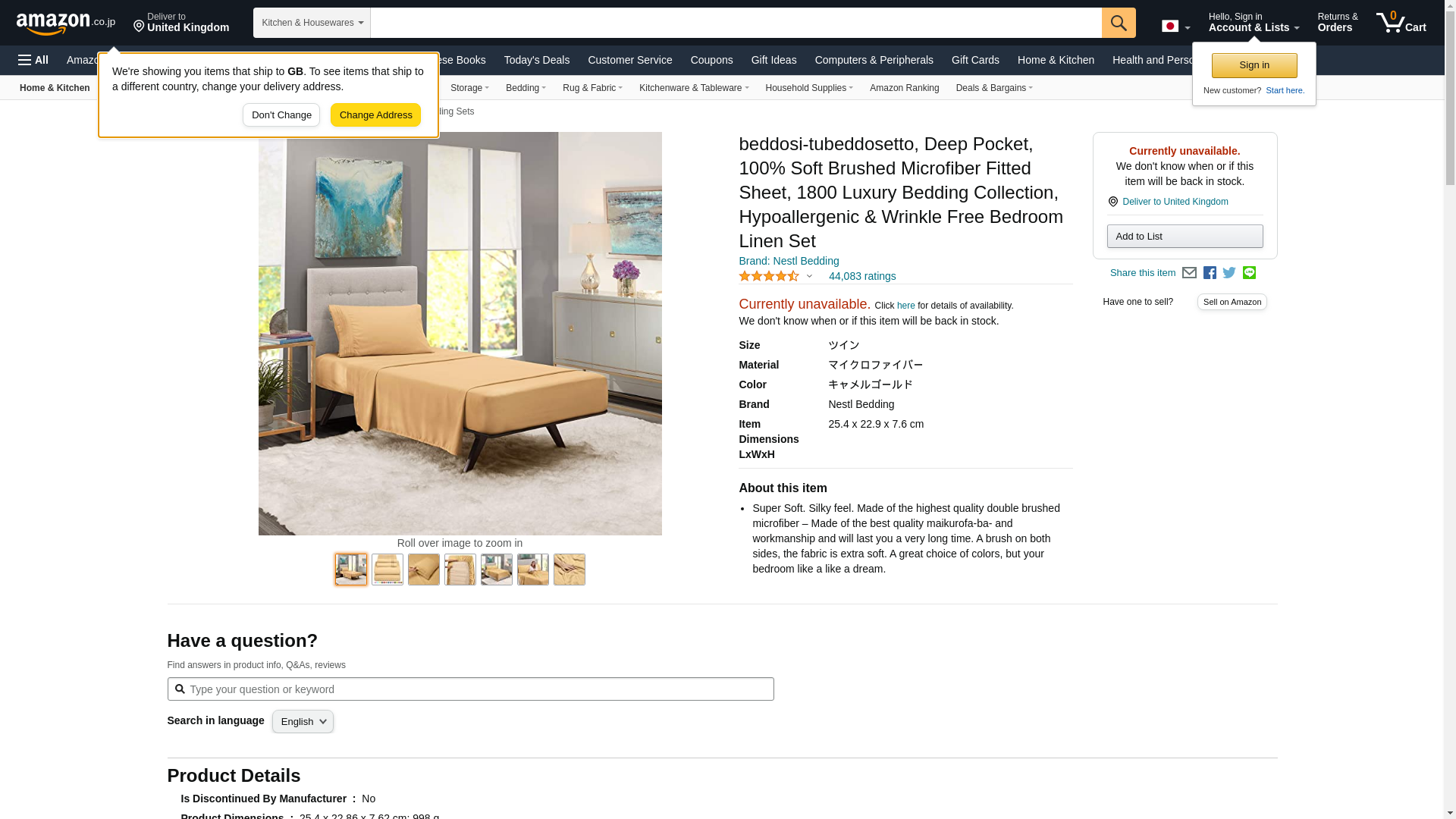
Task: Open the Bedding submenu
Action: (x=526, y=88)
